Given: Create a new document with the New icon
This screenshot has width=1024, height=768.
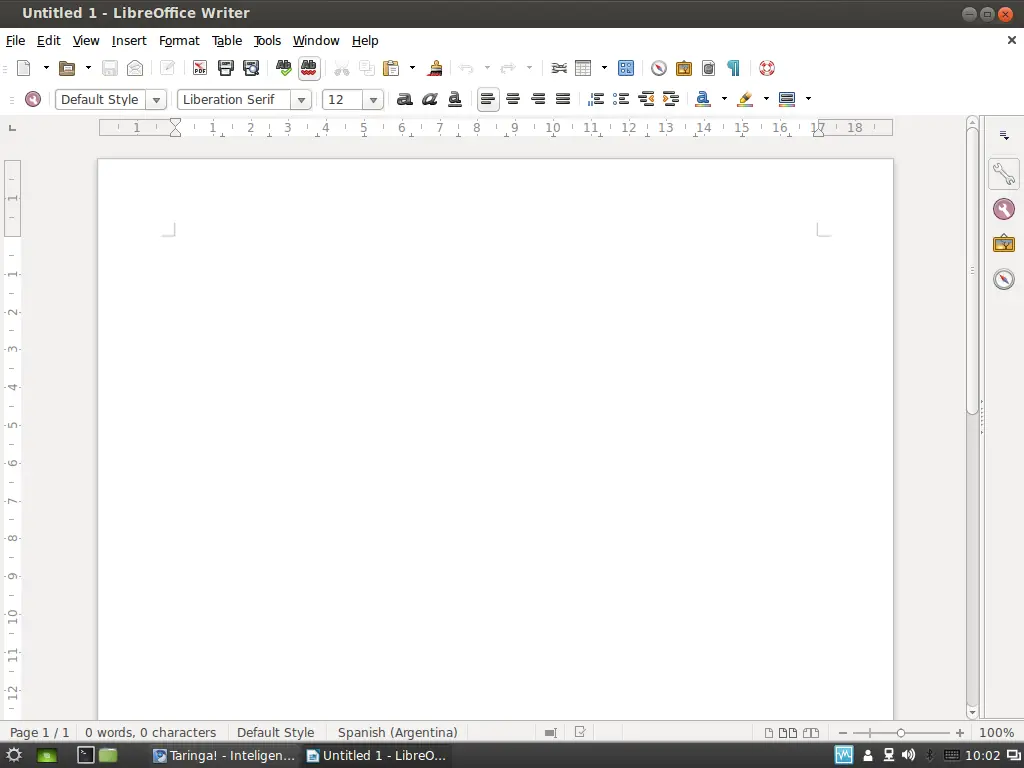Looking at the screenshot, I should coord(24,68).
